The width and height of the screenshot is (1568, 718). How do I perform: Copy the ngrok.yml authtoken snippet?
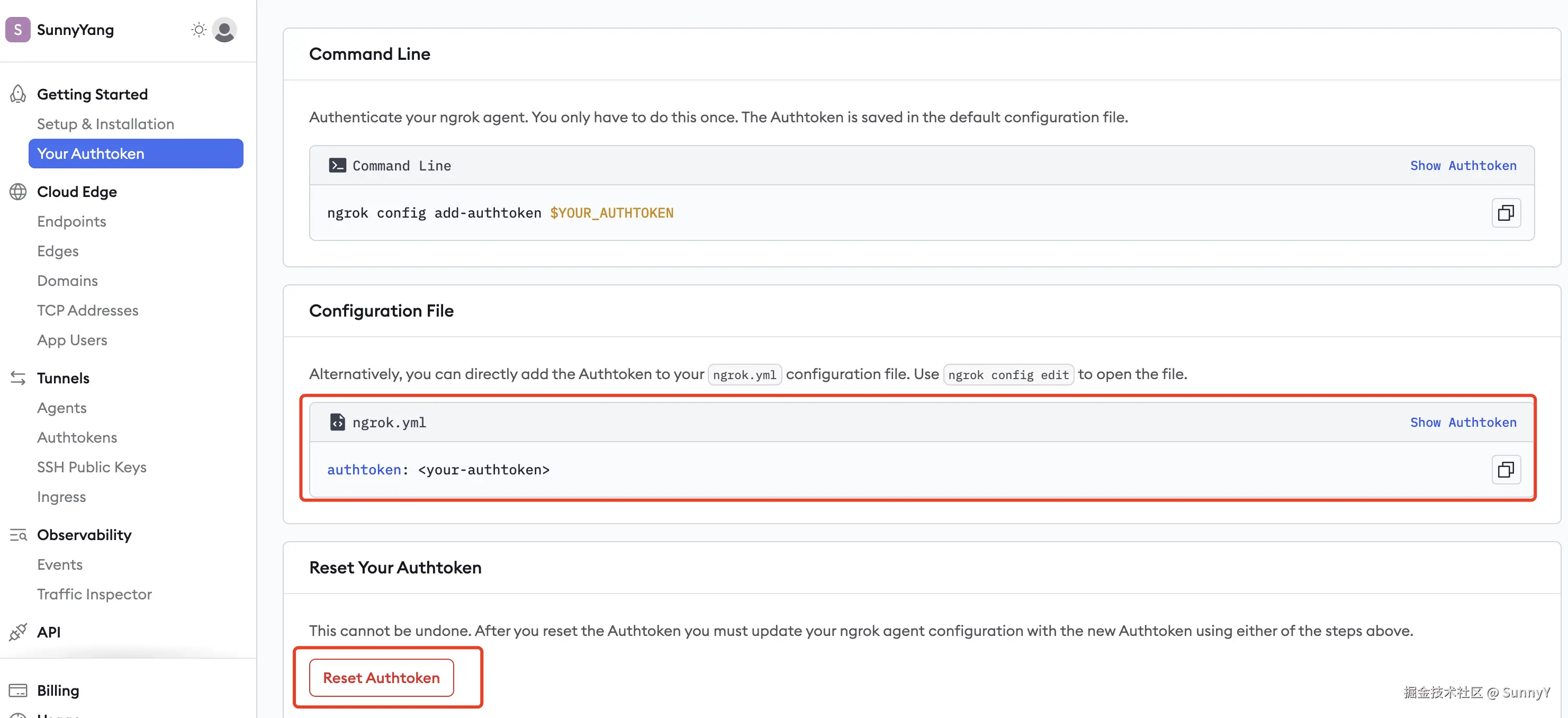1506,470
